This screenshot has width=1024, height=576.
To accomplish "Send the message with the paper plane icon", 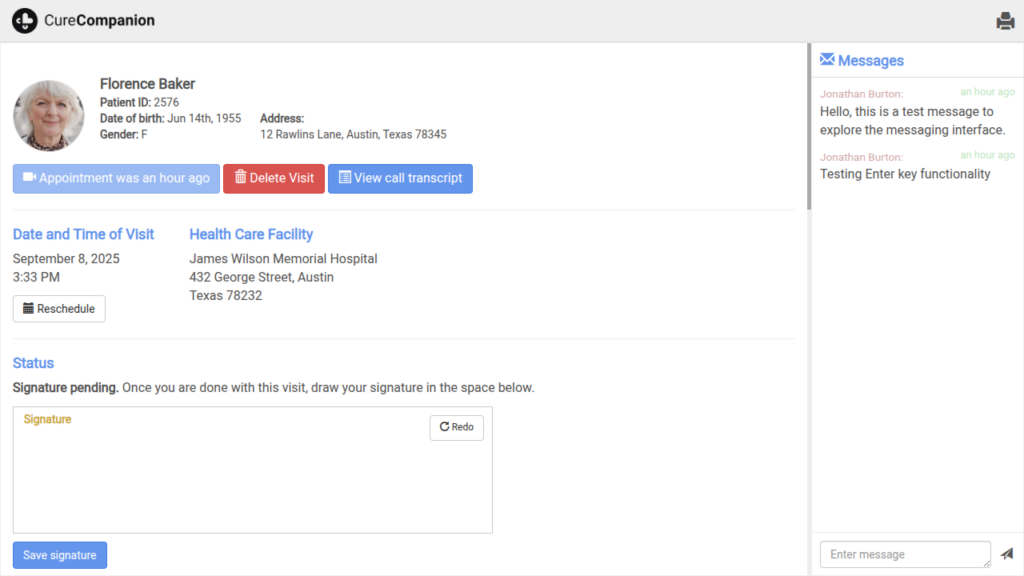I will click(1006, 554).
